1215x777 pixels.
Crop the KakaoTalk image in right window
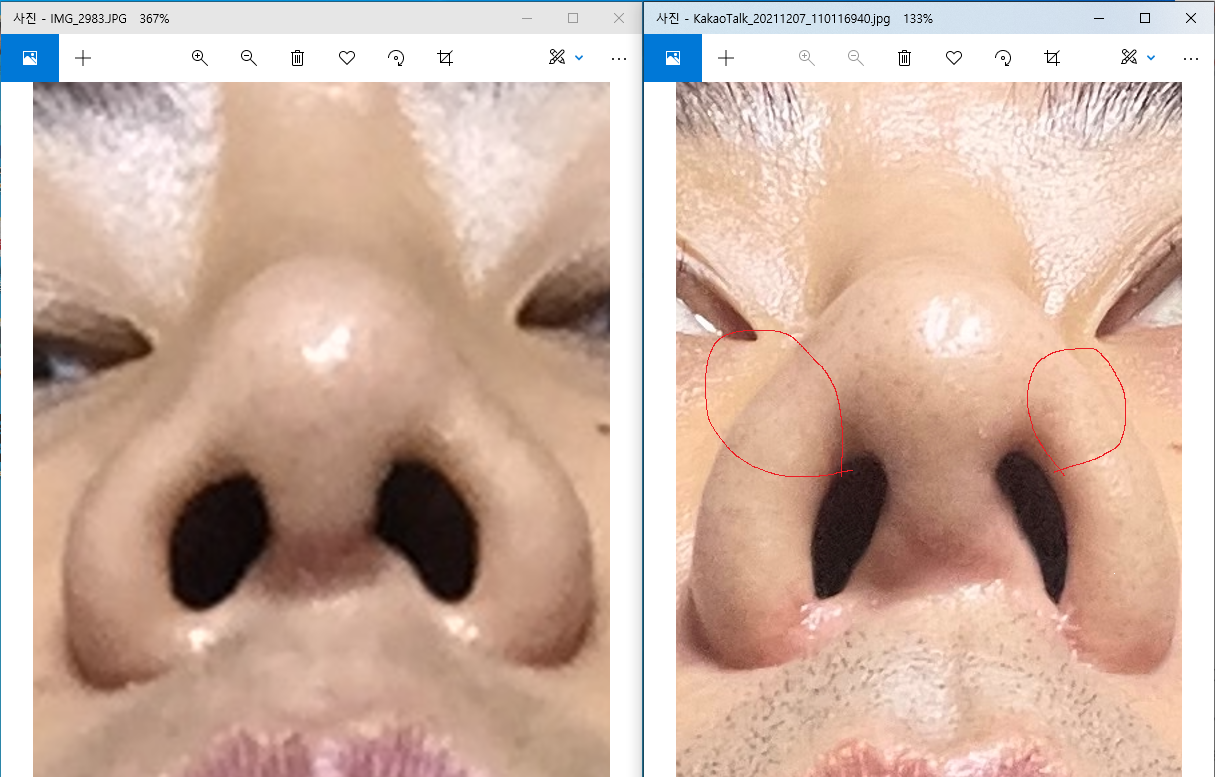1052,58
